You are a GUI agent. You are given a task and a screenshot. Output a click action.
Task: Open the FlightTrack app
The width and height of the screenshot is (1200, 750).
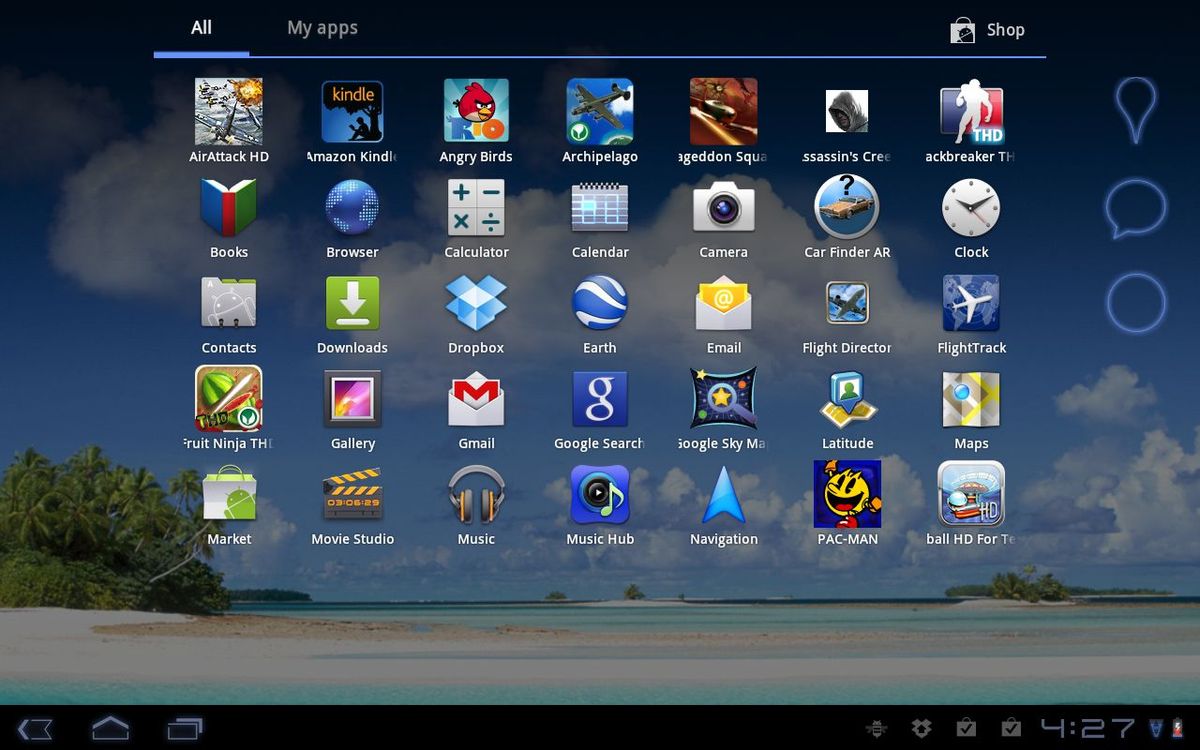(x=971, y=303)
